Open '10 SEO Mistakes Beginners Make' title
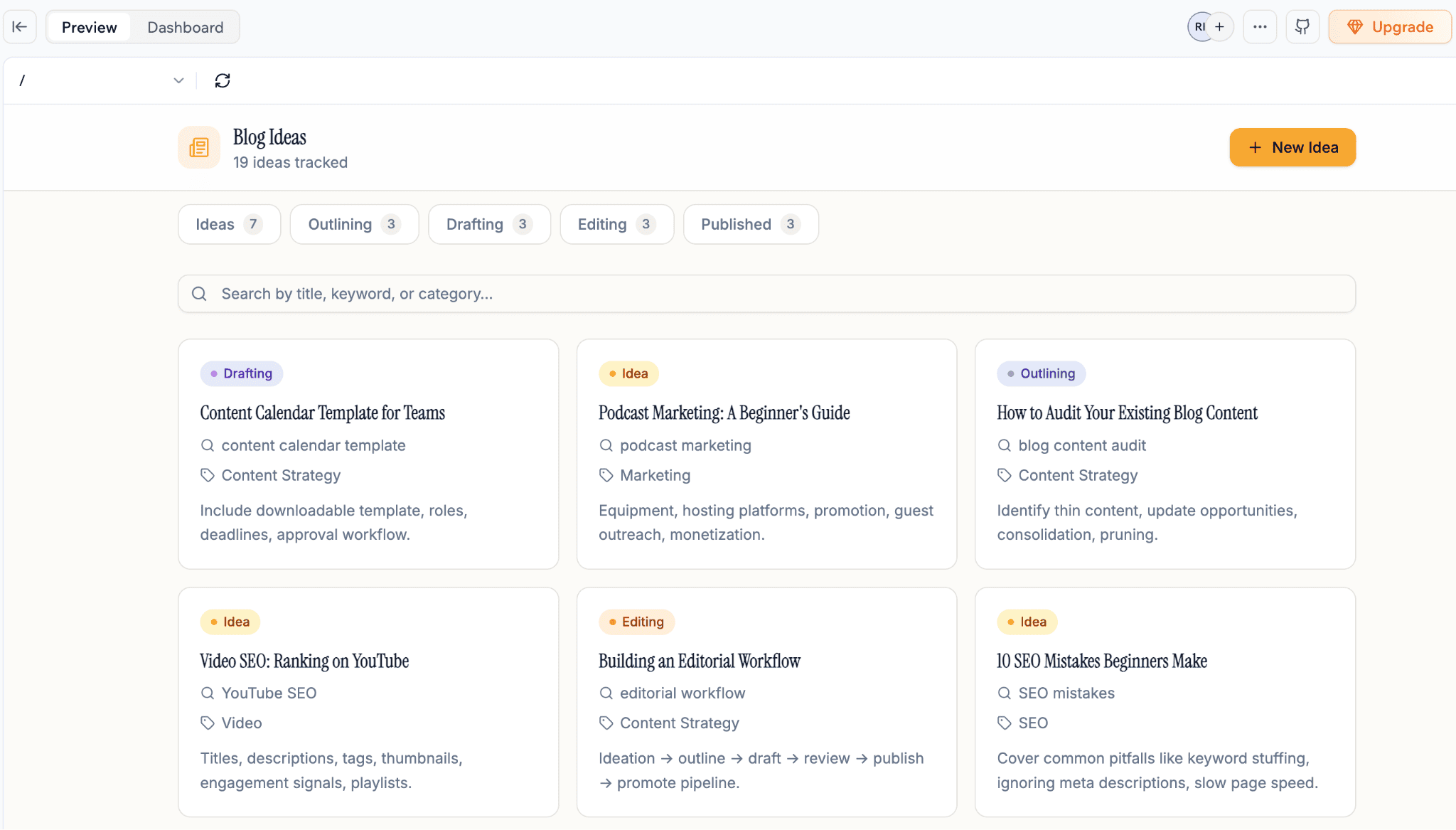 point(1102,661)
